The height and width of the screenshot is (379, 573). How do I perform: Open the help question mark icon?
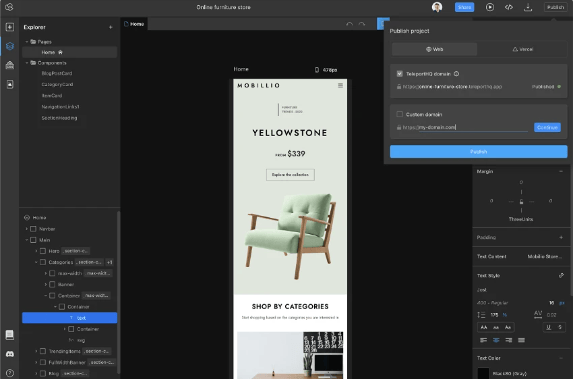pos(10,373)
